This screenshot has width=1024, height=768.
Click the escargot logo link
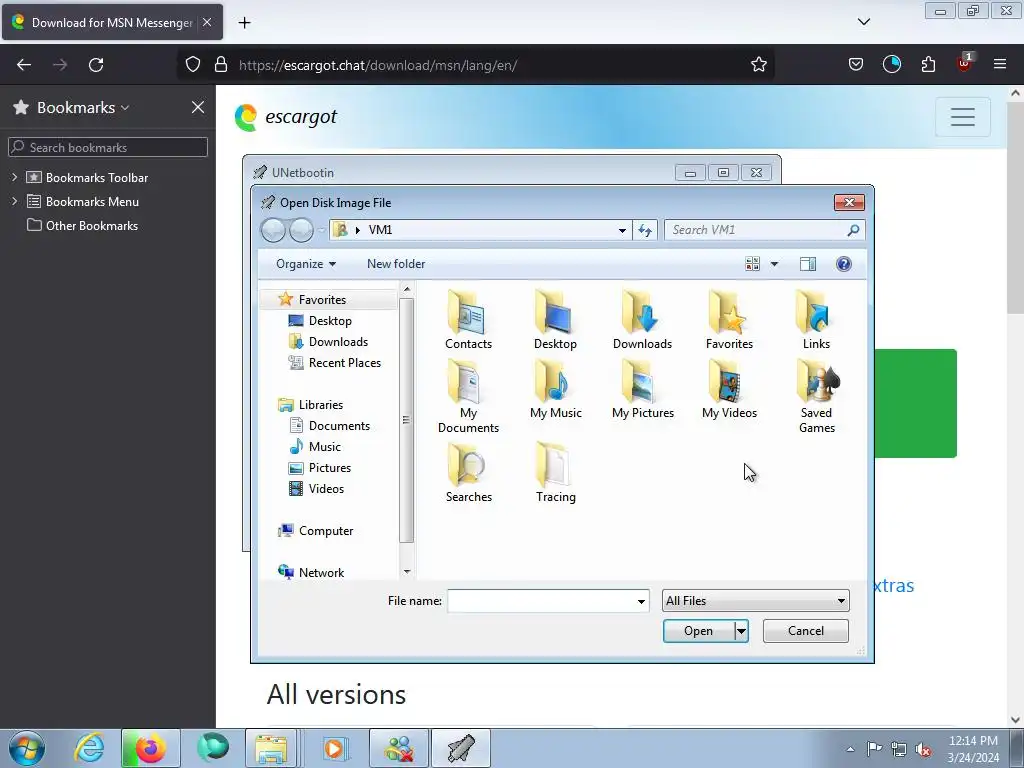285,117
